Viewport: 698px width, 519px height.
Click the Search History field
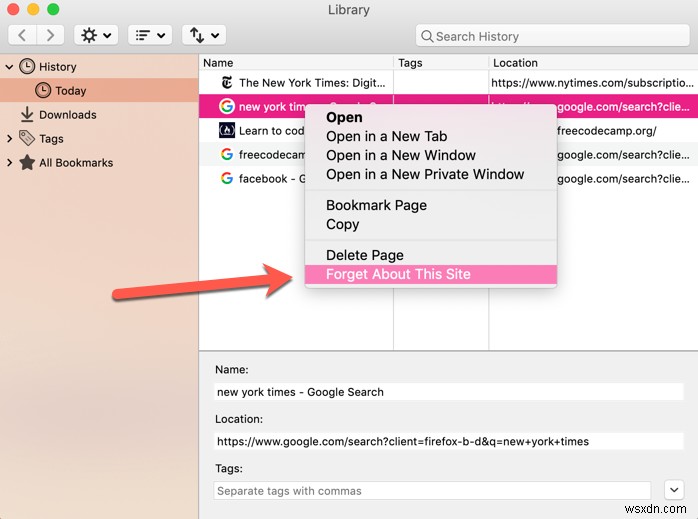pos(552,36)
